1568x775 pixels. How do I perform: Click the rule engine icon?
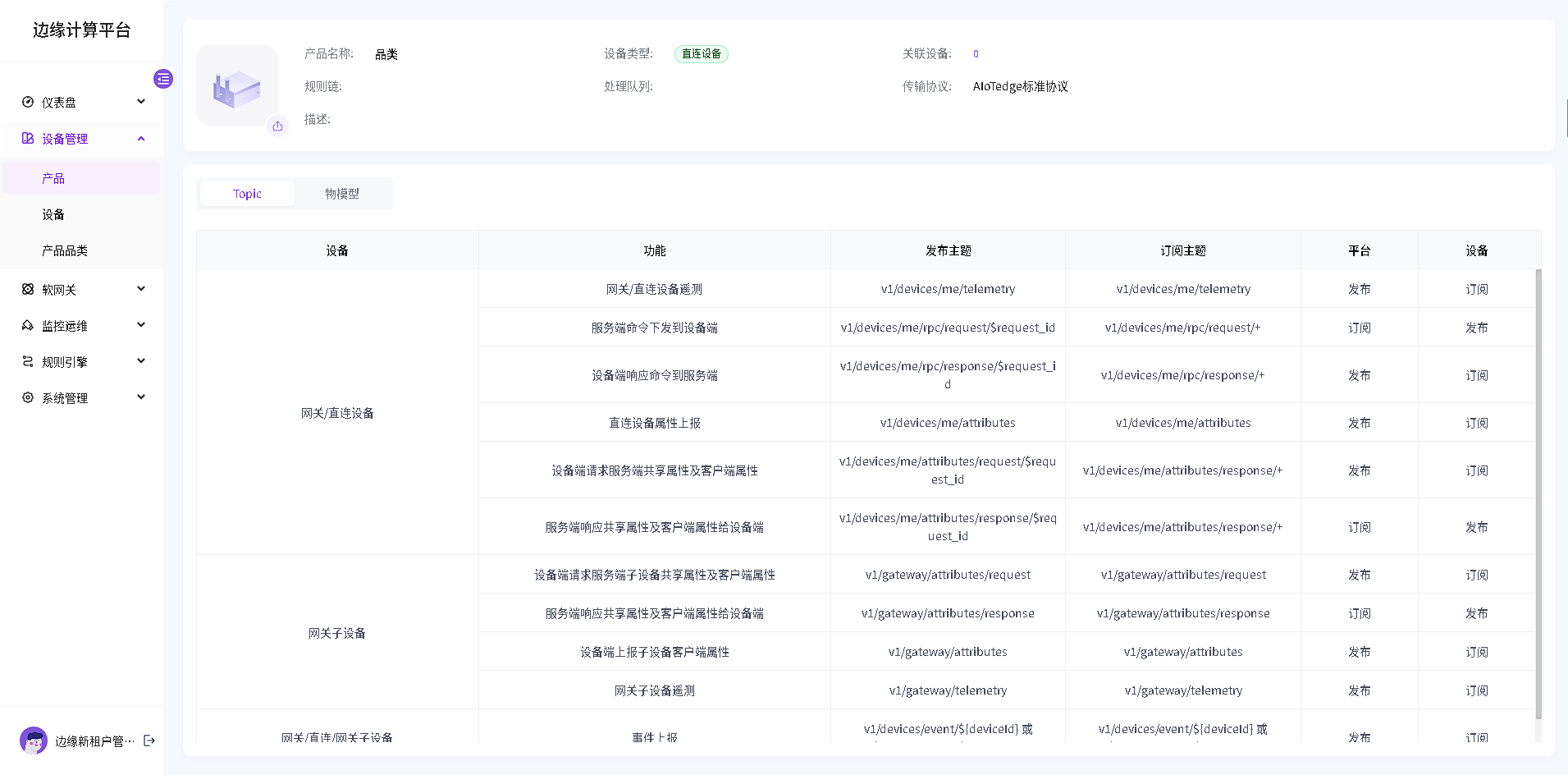pyautogui.click(x=28, y=361)
